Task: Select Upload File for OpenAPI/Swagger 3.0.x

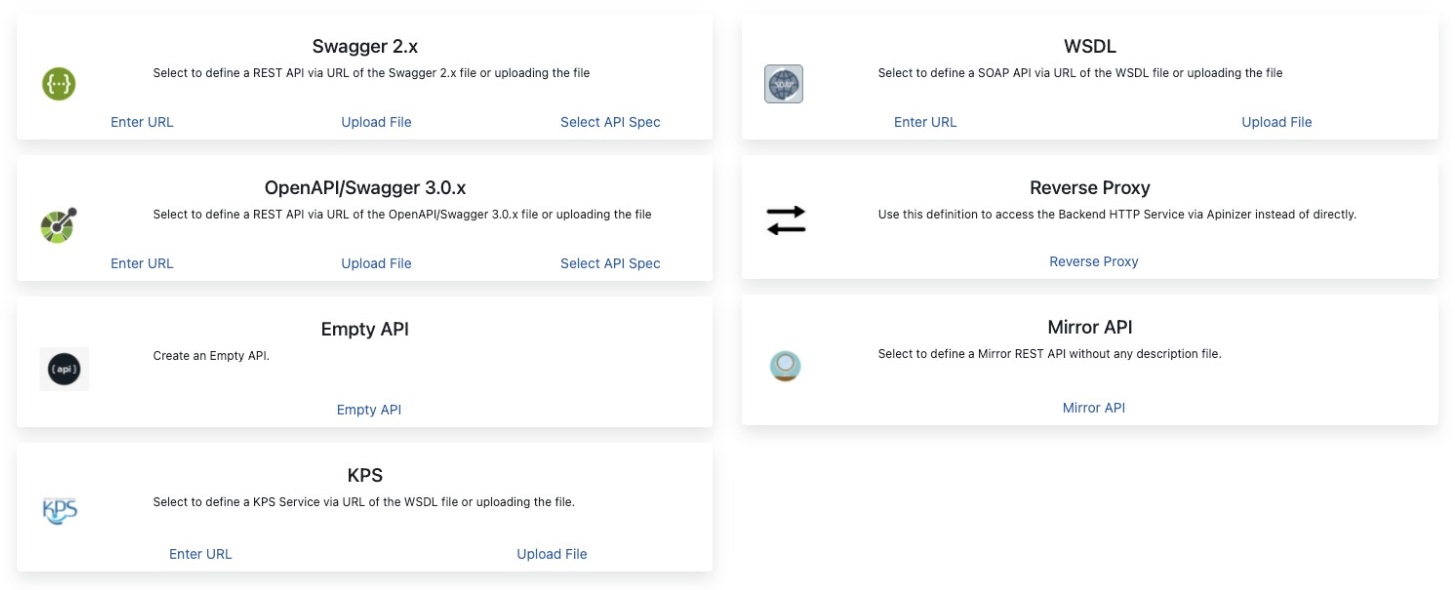Action: [x=375, y=263]
